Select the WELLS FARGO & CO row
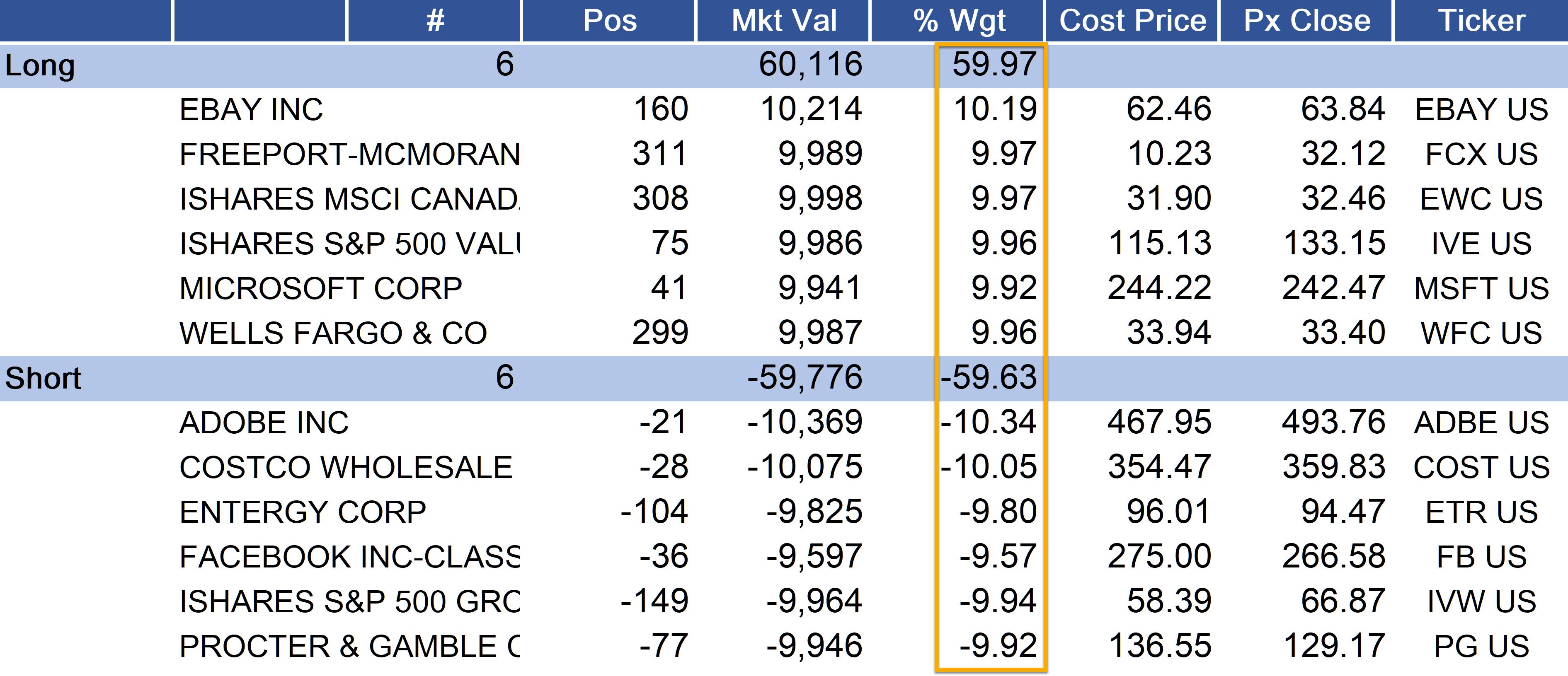The height and width of the screenshot is (676, 1568). click(333, 333)
